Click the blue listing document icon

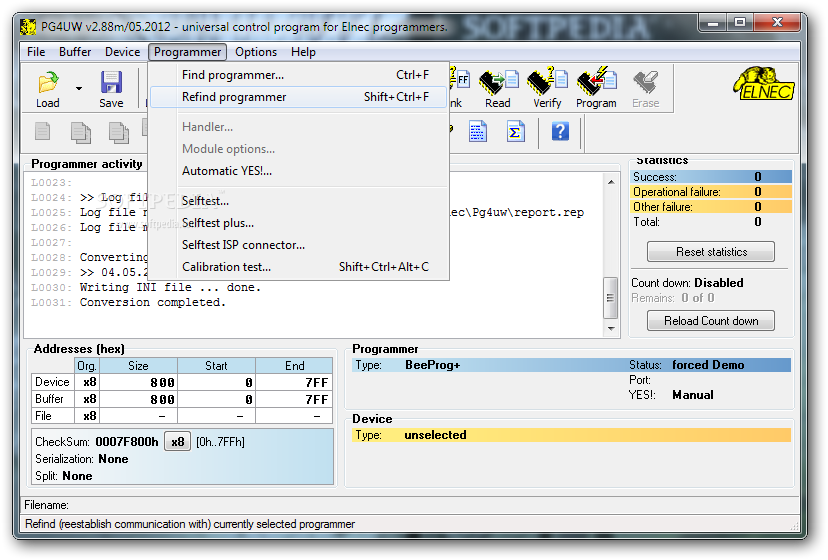click(x=477, y=132)
